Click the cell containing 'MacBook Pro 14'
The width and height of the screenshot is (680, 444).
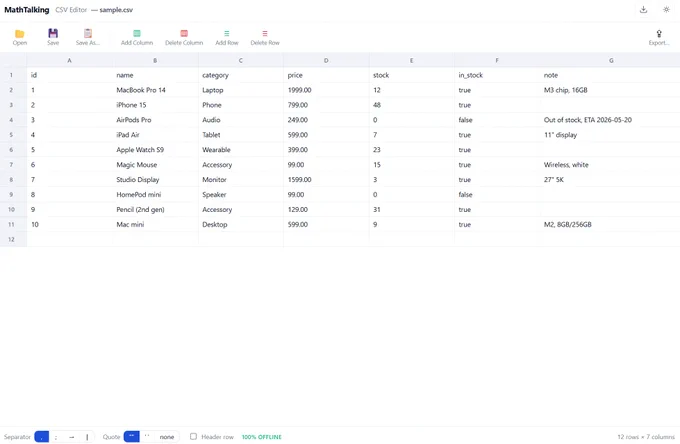(x=155, y=90)
